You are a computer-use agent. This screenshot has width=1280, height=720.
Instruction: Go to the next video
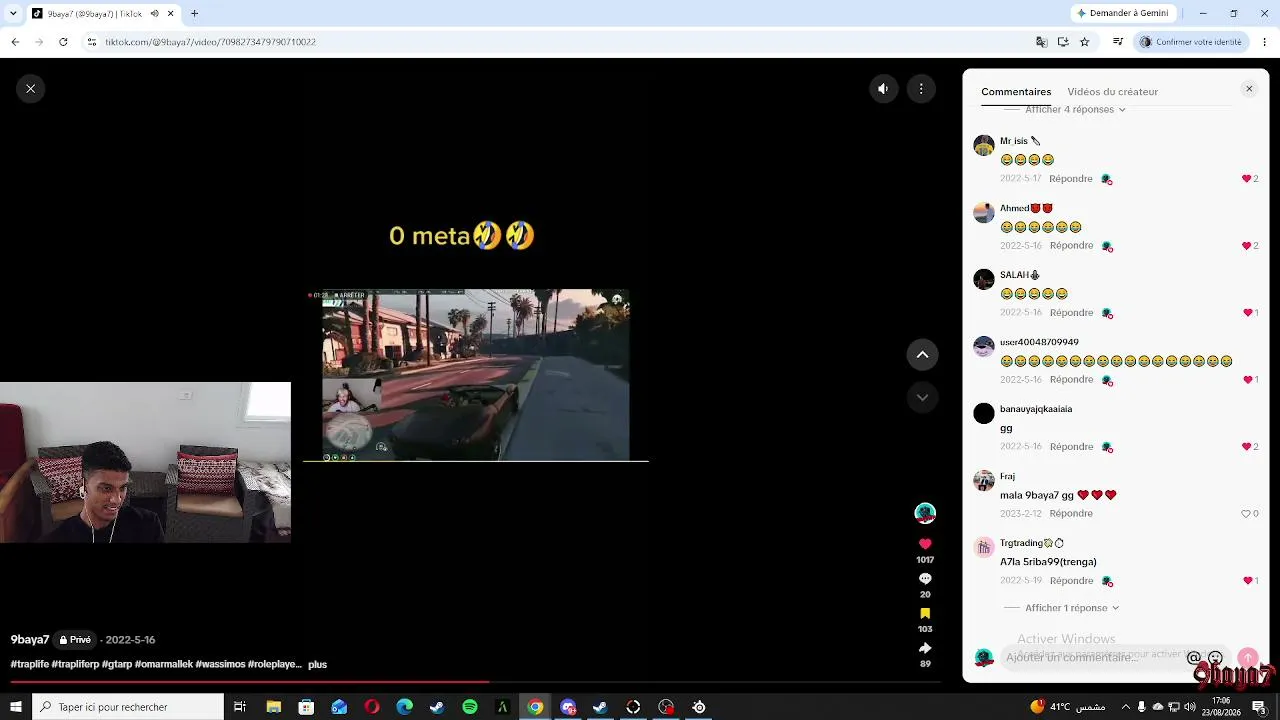922,397
